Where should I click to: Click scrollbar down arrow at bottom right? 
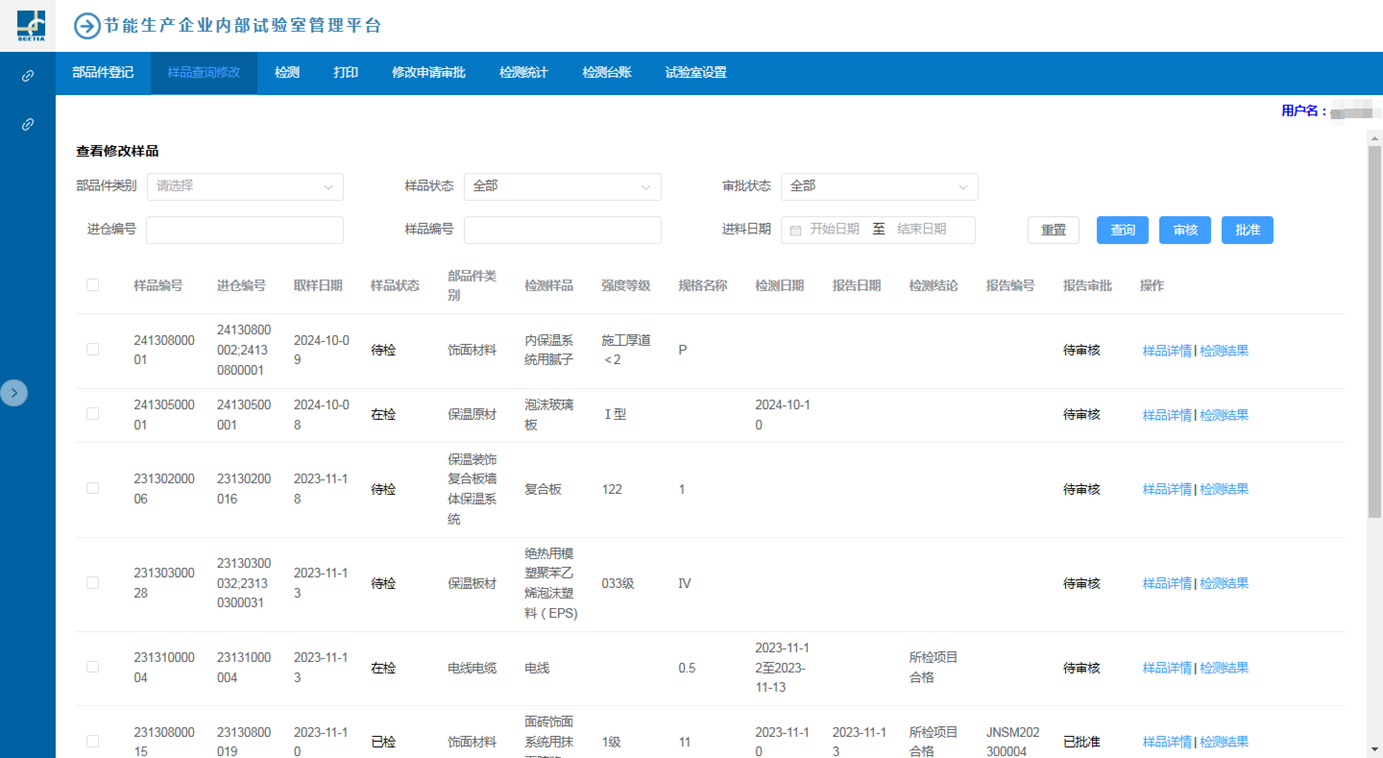pos(1374,749)
